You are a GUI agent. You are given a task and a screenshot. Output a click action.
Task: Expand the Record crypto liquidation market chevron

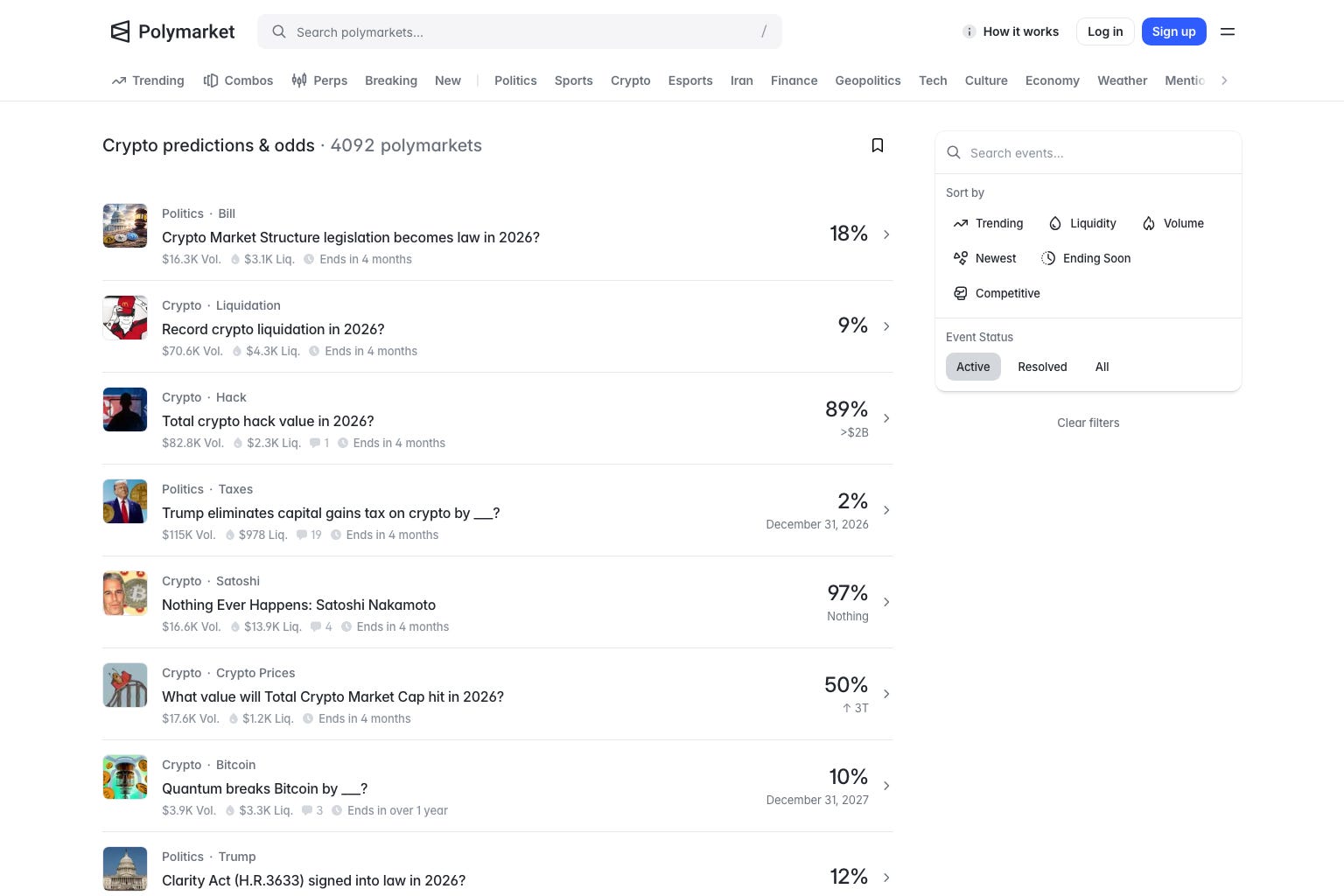click(x=886, y=326)
